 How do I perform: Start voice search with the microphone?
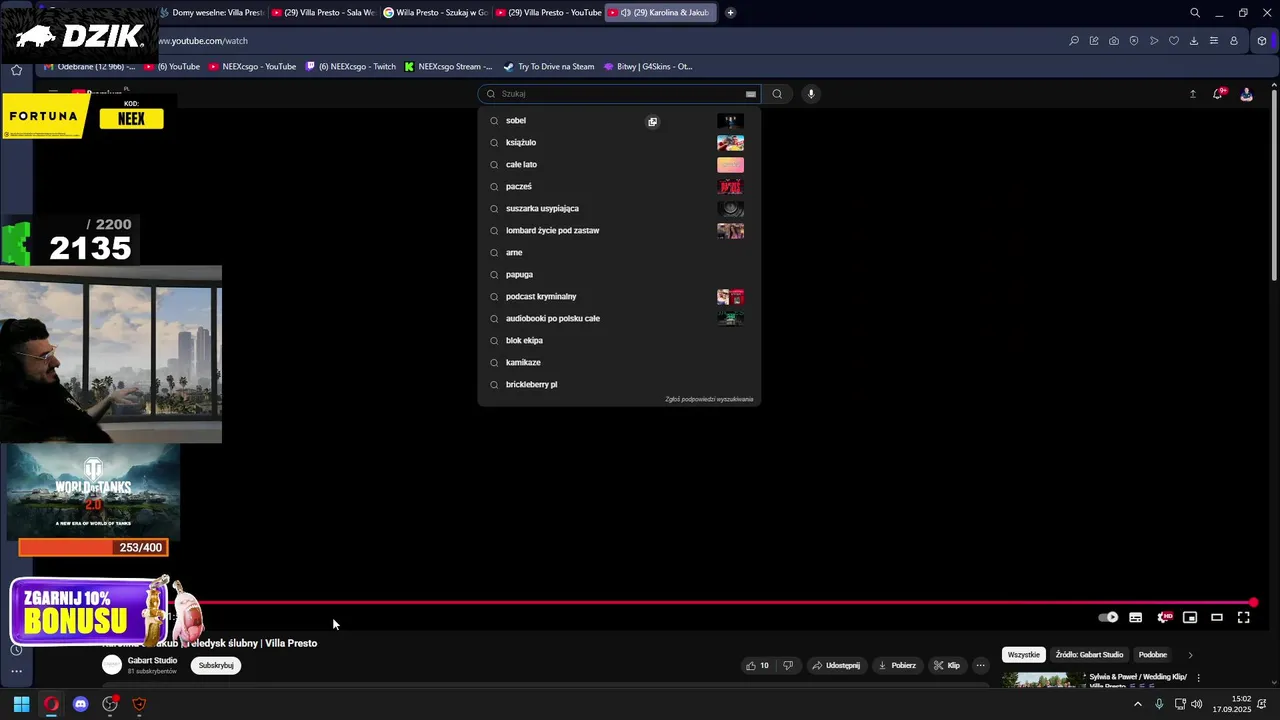pos(811,94)
